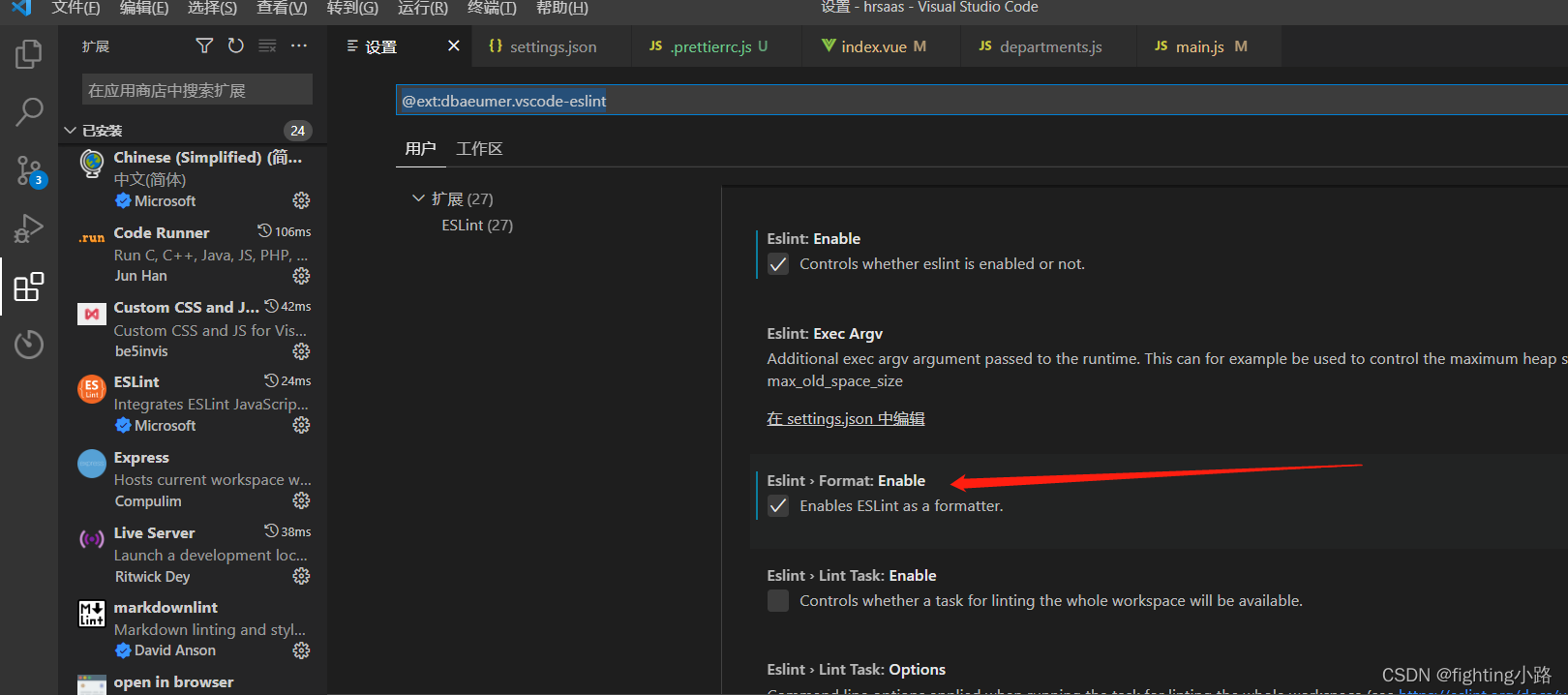Click the filter extensions funnel icon
This screenshot has width=1568, height=695.
(x=204, y=45)
